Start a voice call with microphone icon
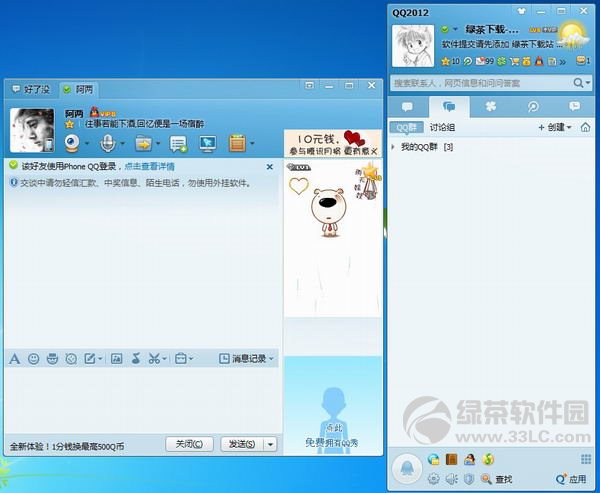This screenshot has height=493, width=600. [x=108, y=144]
